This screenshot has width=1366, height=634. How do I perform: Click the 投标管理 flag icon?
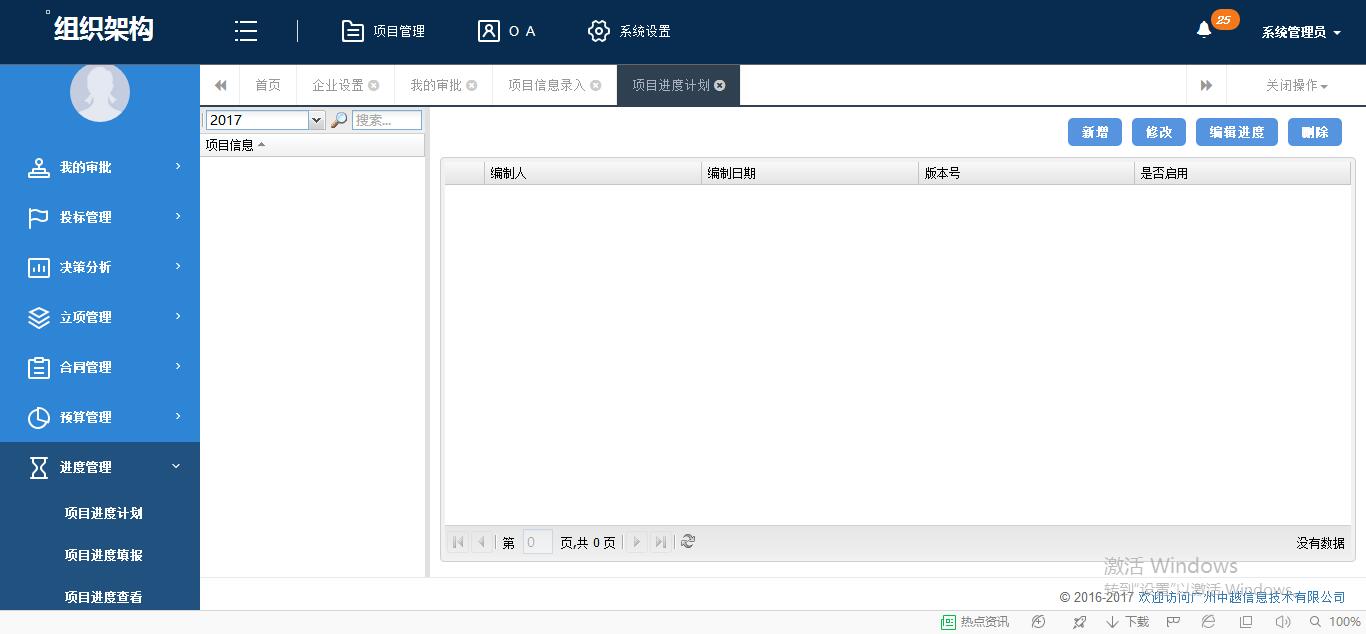(x=39, y=218)
